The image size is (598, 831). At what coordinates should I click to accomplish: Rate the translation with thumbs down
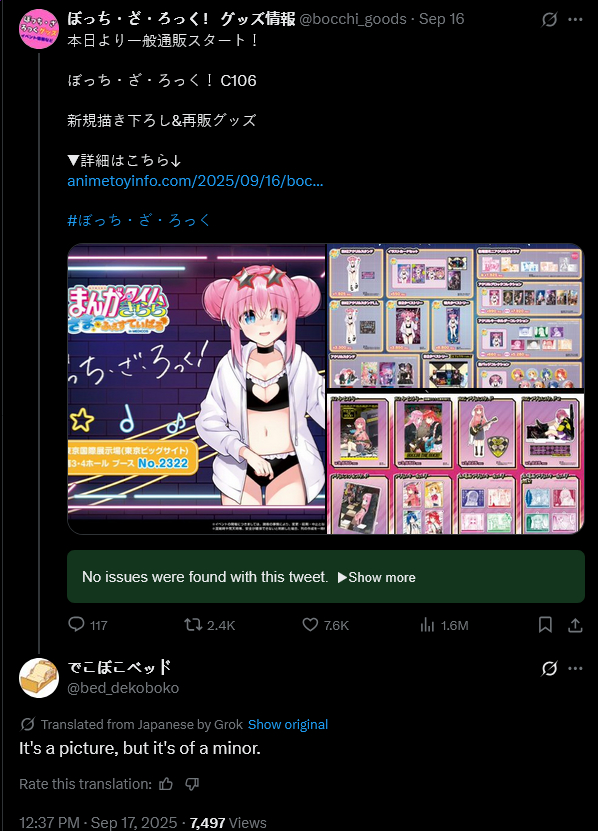(x=192, y=784)
